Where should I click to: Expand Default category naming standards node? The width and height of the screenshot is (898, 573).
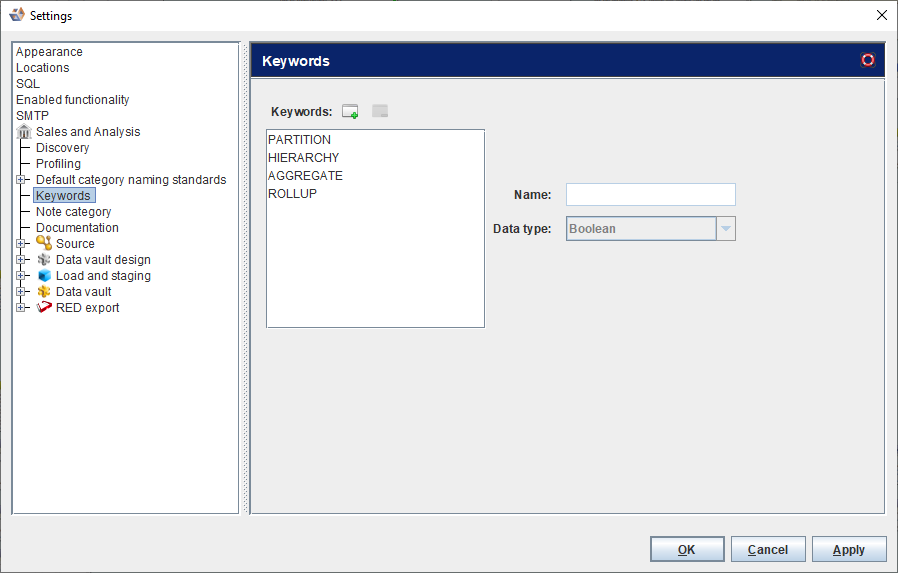click(x=21, y=180)
